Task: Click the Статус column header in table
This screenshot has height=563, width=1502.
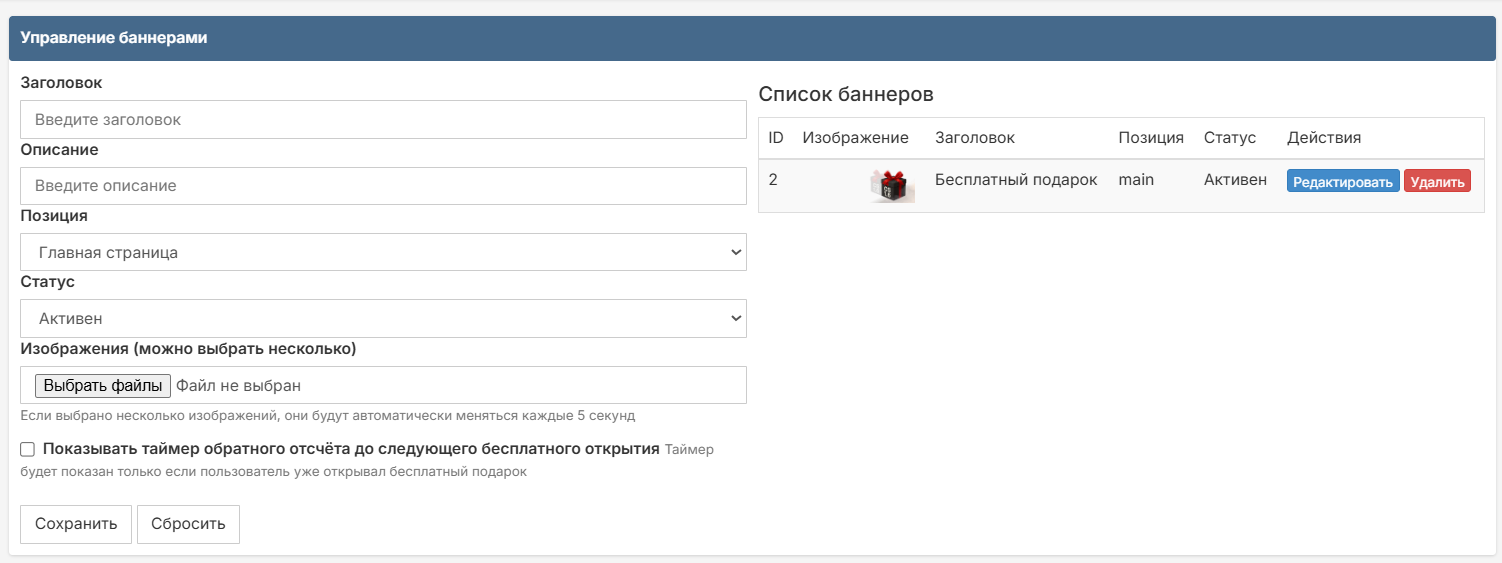Action: (1229, 138)
